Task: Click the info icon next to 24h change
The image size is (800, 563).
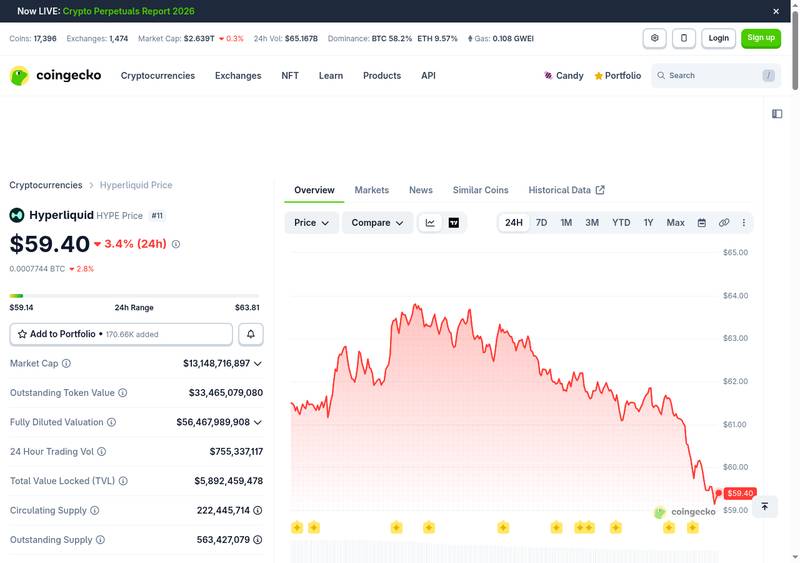Action: (x=176, y=244)
